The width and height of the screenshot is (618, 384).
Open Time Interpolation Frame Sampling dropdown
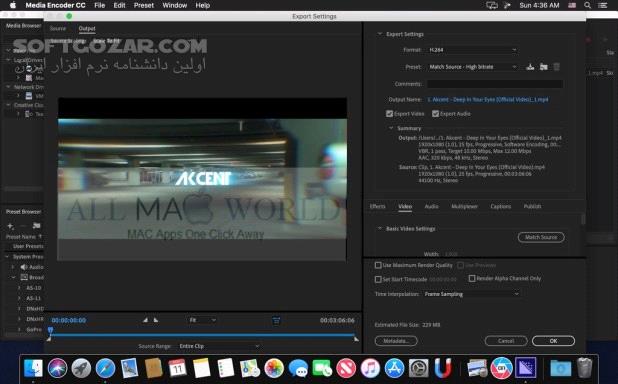[471, 294]
